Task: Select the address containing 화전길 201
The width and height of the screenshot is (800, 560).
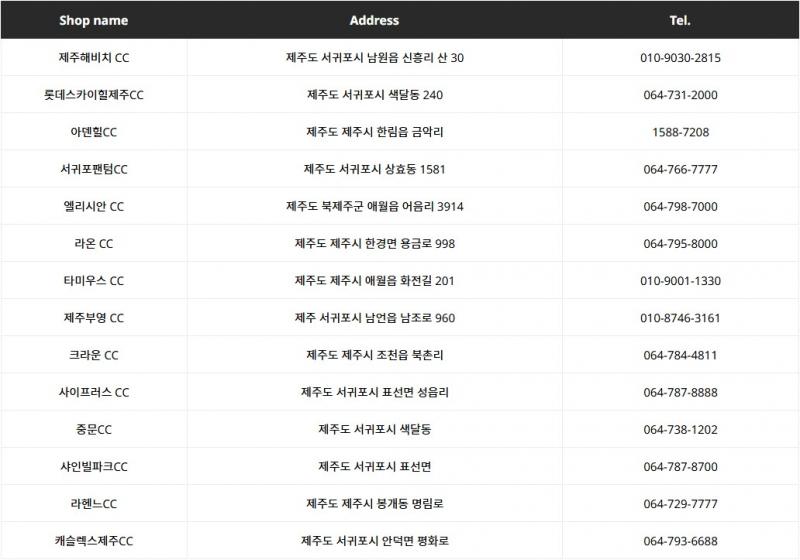Action: (x=374, y=281)
